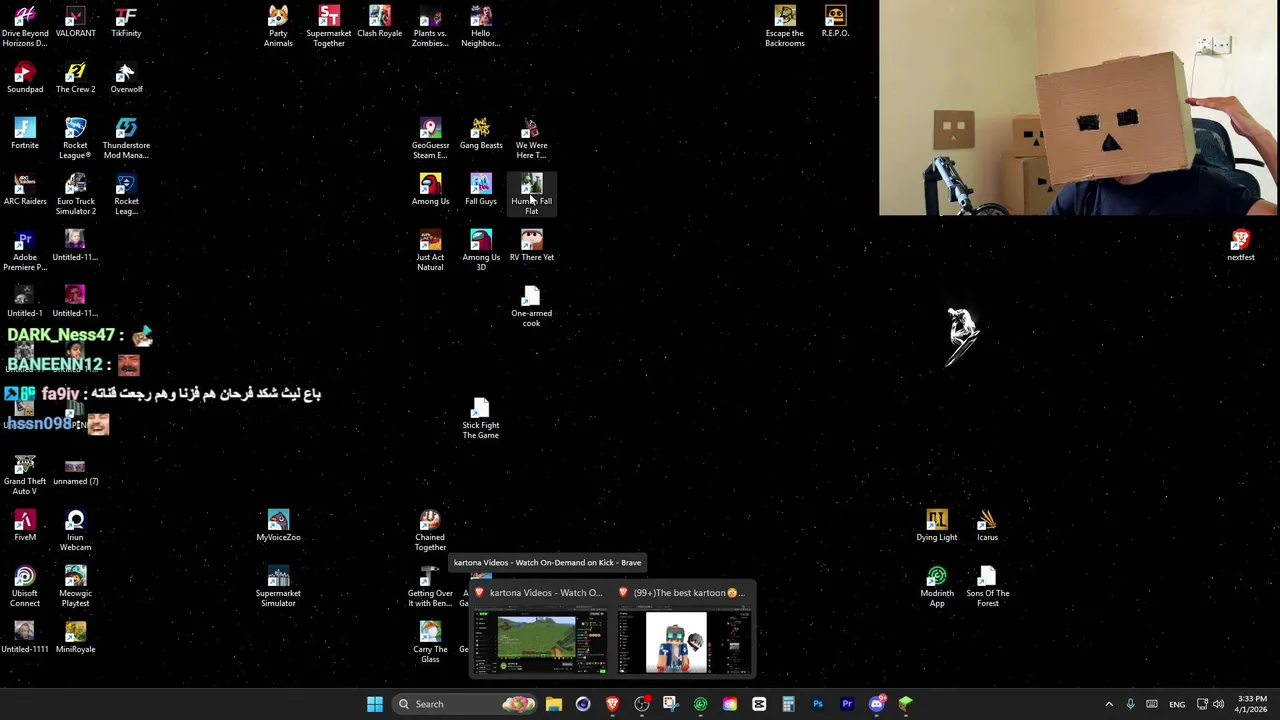Select the Party Animals icon
This screenshot has width=1280, height=720.
[278, 27]
